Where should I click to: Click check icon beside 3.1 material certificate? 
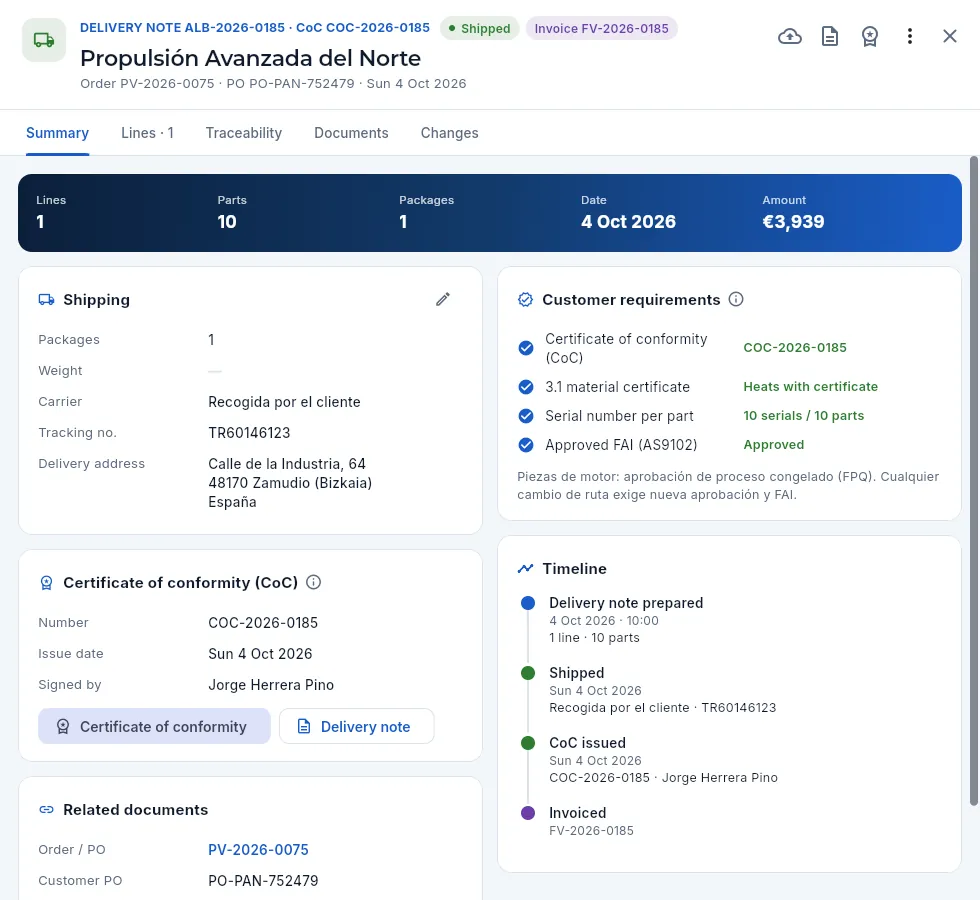pos(526,387)
